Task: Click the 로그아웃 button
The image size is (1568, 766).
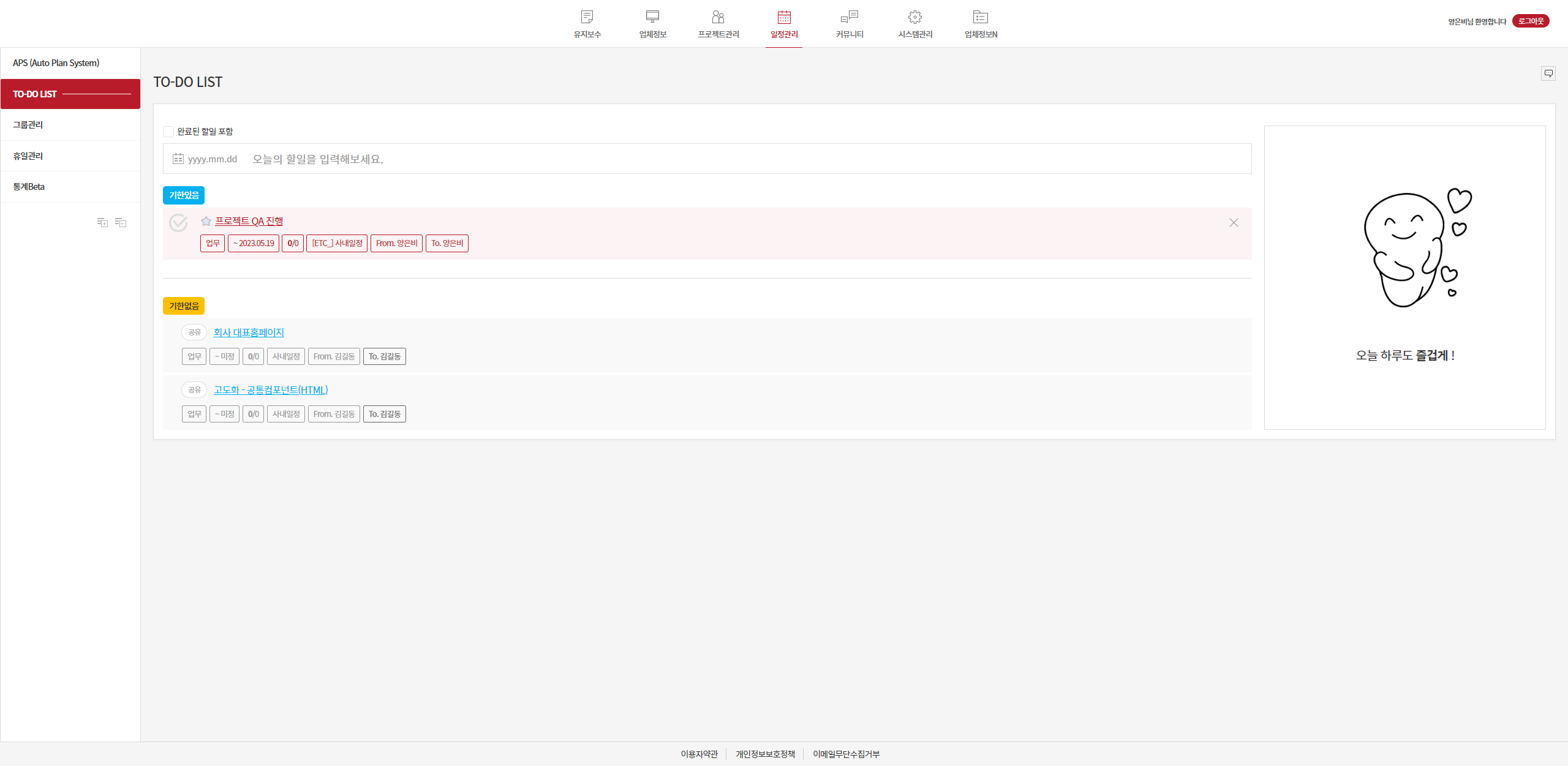Action: [x=1530, y=21]
